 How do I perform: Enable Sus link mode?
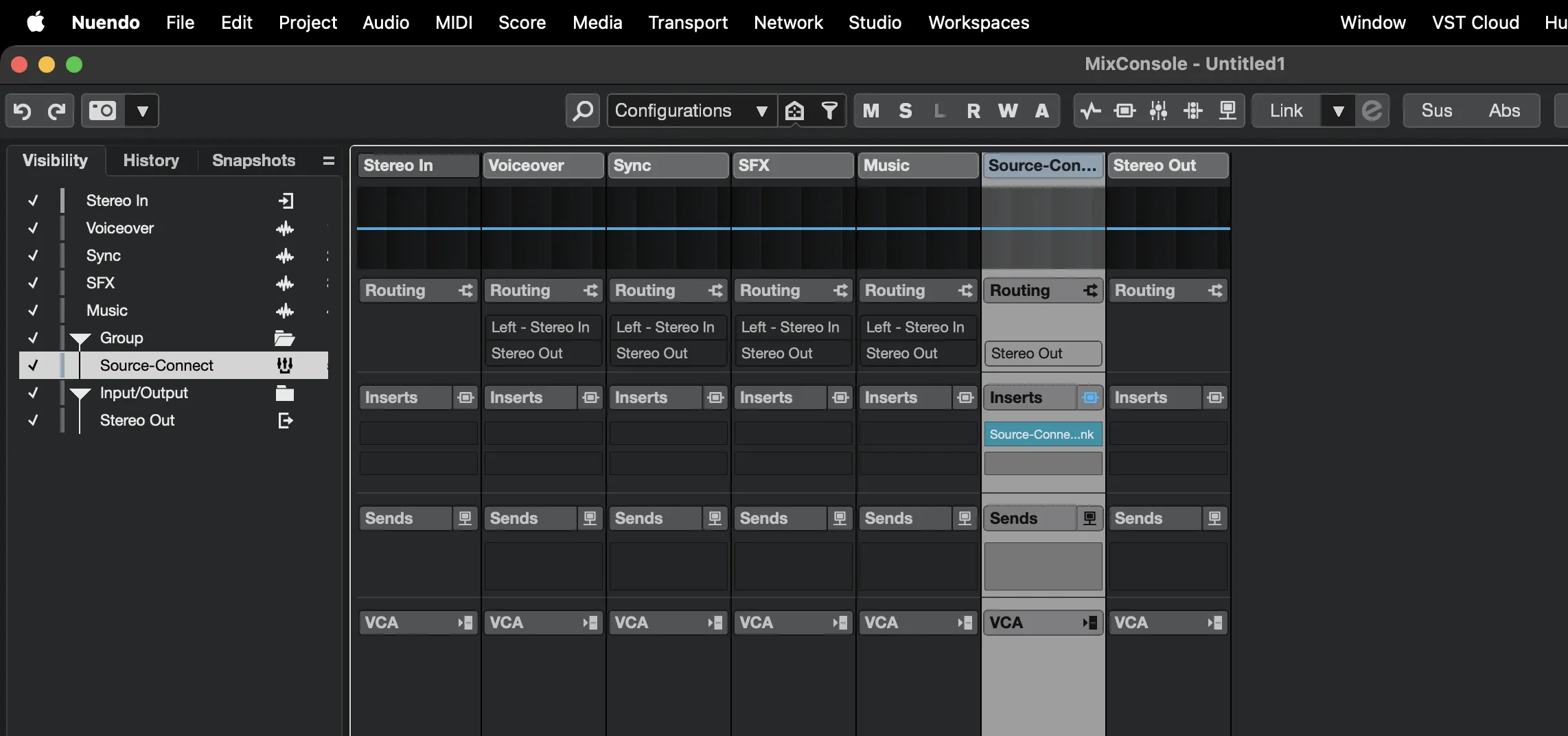[x=1437, y=111]
